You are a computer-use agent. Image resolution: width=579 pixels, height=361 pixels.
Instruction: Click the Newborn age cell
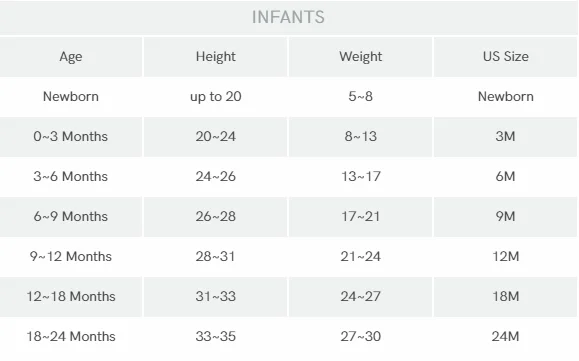71,97
